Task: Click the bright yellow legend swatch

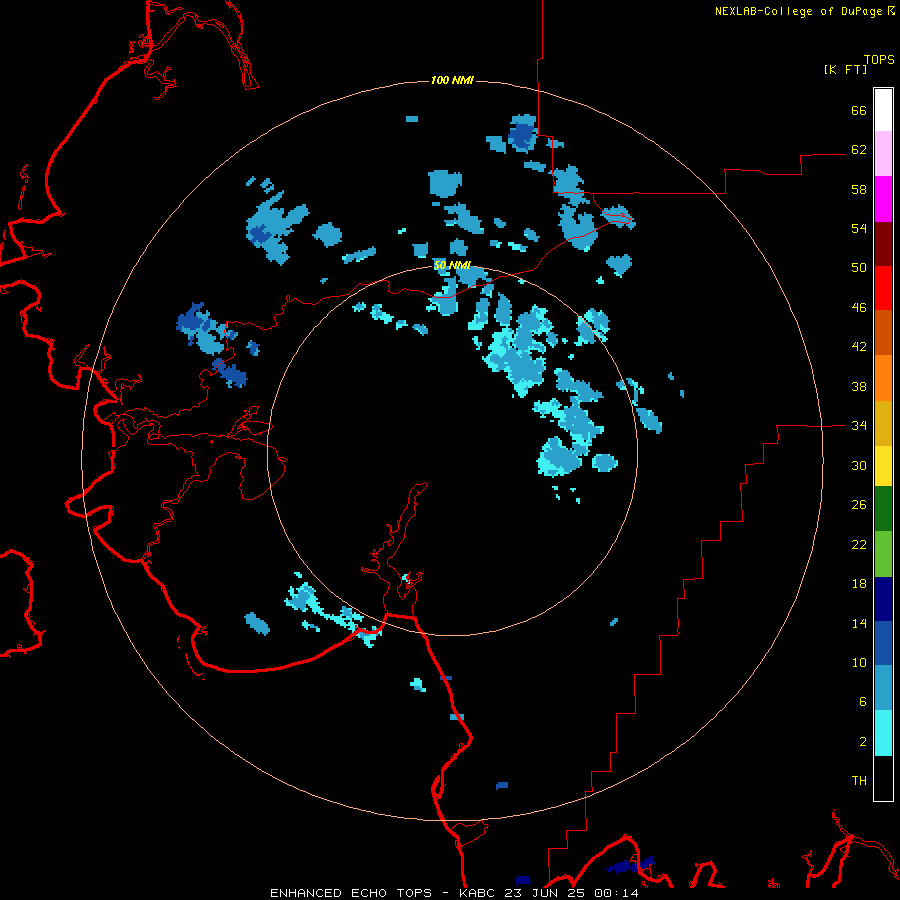Action: (x=883, y=466)
